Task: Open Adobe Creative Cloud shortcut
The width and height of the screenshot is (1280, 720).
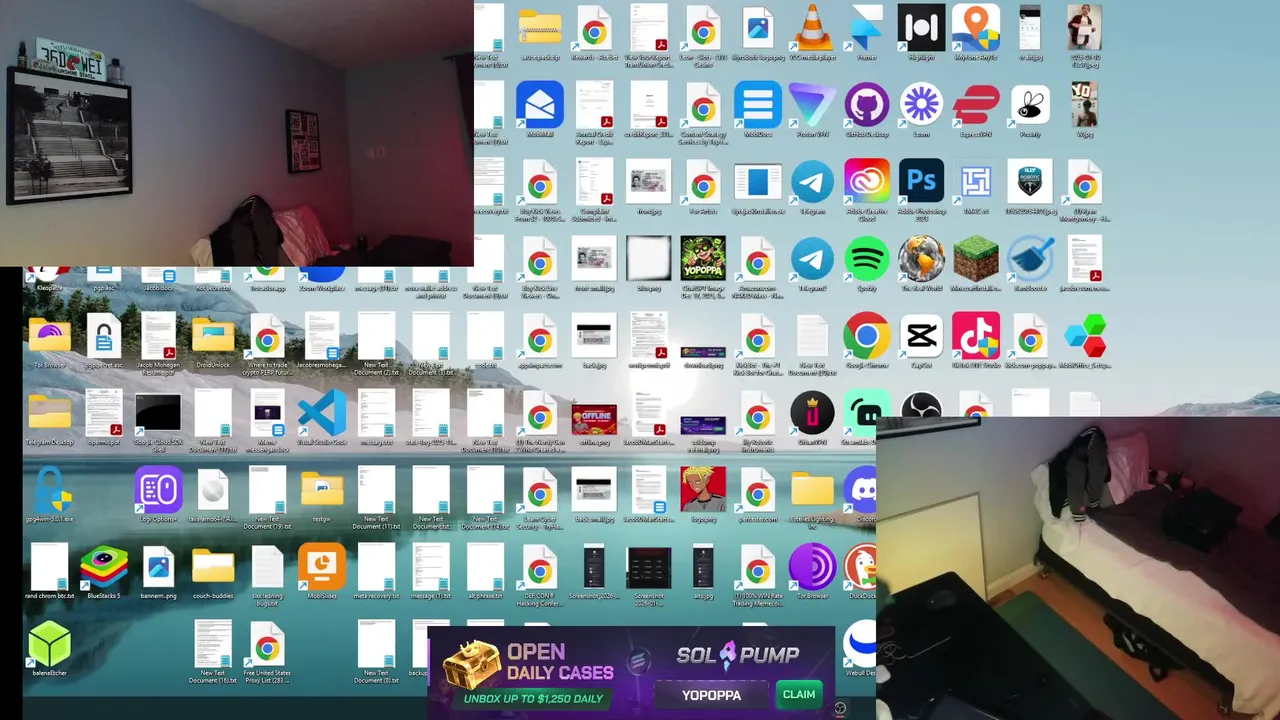Action: click(866, 182)
